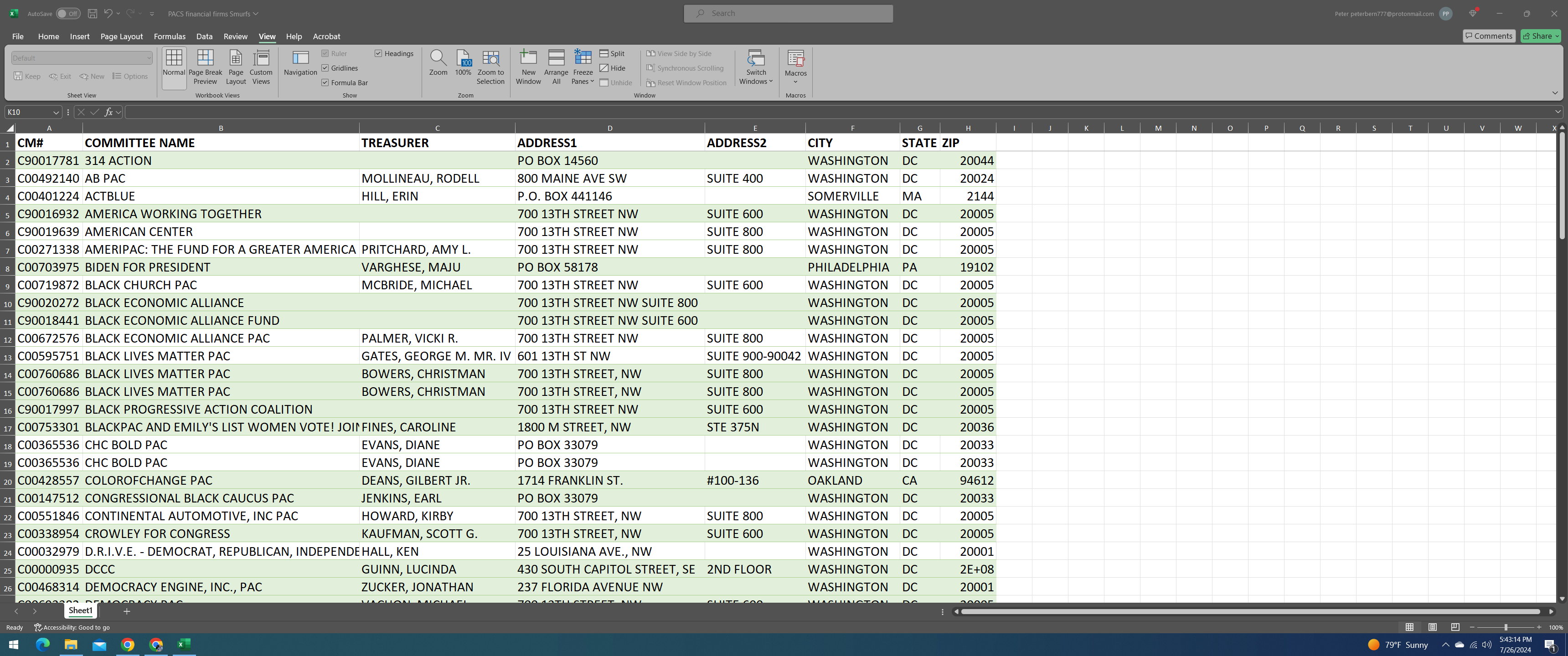
Task: Open the Share button dropdown
Action: [x=1541, y=36]
